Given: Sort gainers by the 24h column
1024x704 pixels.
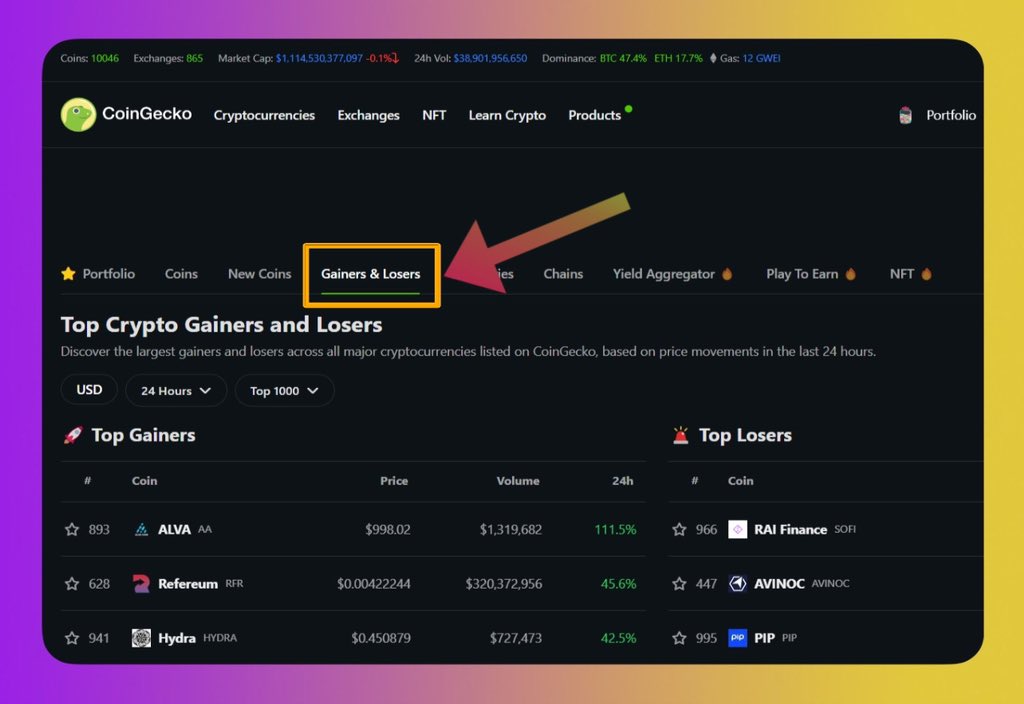Looking at the screenshot, I should coord(622,481).
